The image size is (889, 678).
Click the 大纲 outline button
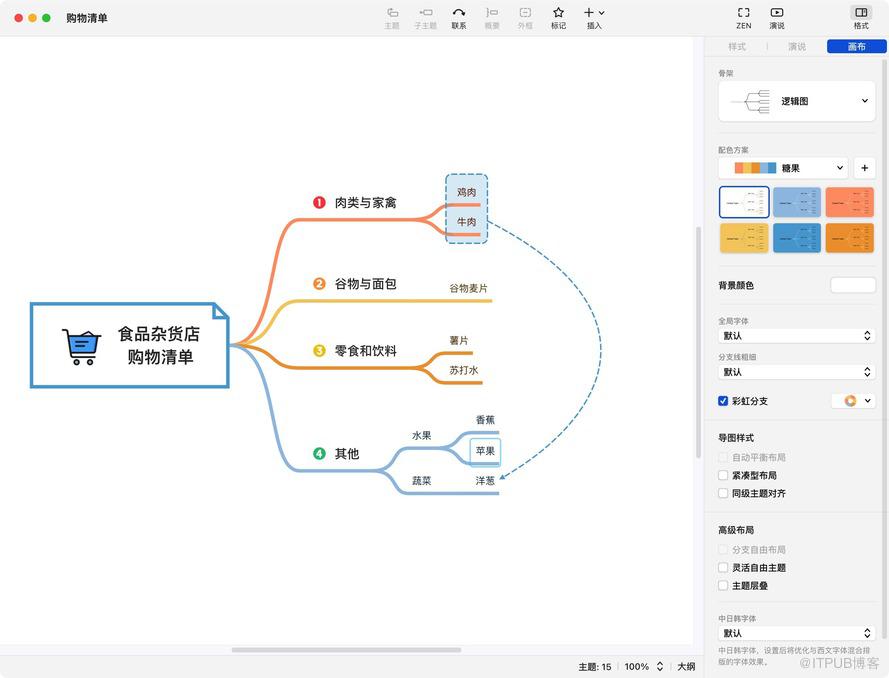point(686,666)
